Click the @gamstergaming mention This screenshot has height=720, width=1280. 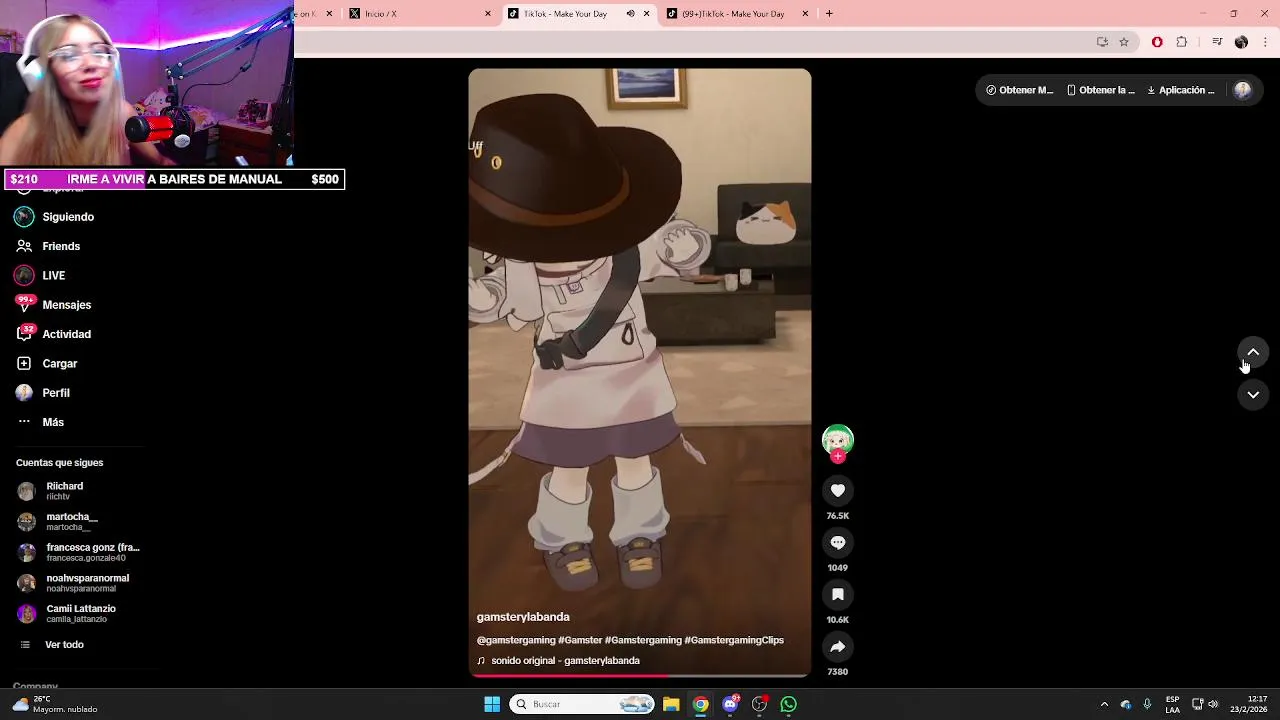point(516,640)
